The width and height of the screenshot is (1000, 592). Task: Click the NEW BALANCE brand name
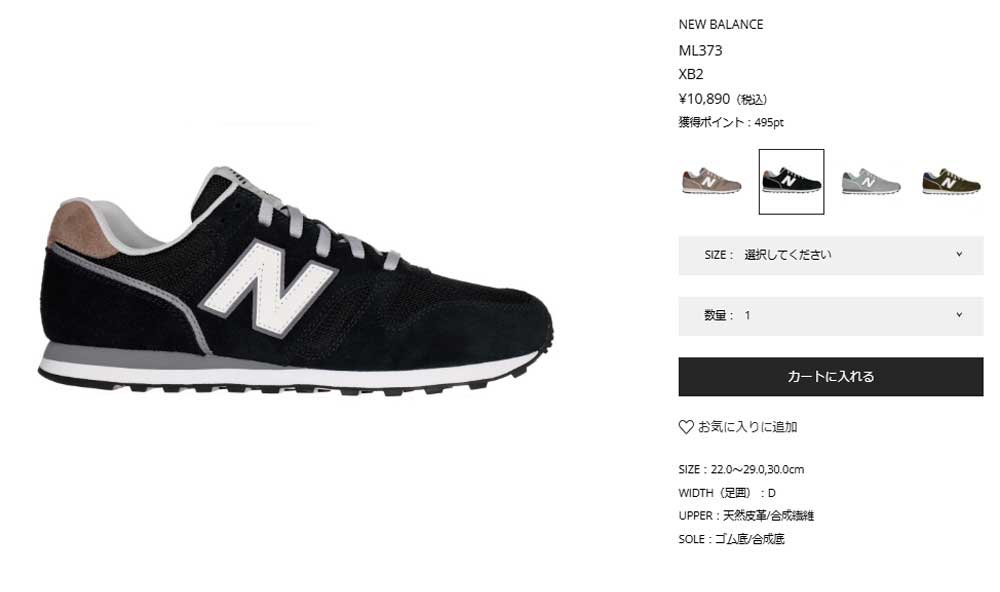(x=721, y=24)
